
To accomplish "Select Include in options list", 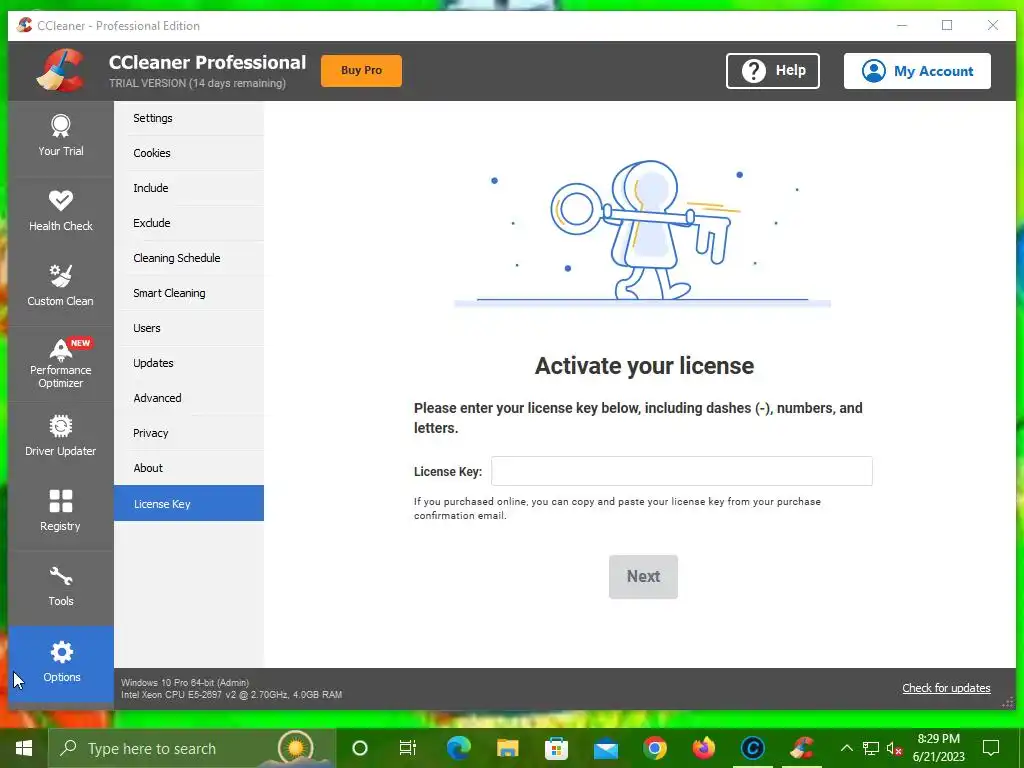I will pyautogui.click(x=189, y=188).
